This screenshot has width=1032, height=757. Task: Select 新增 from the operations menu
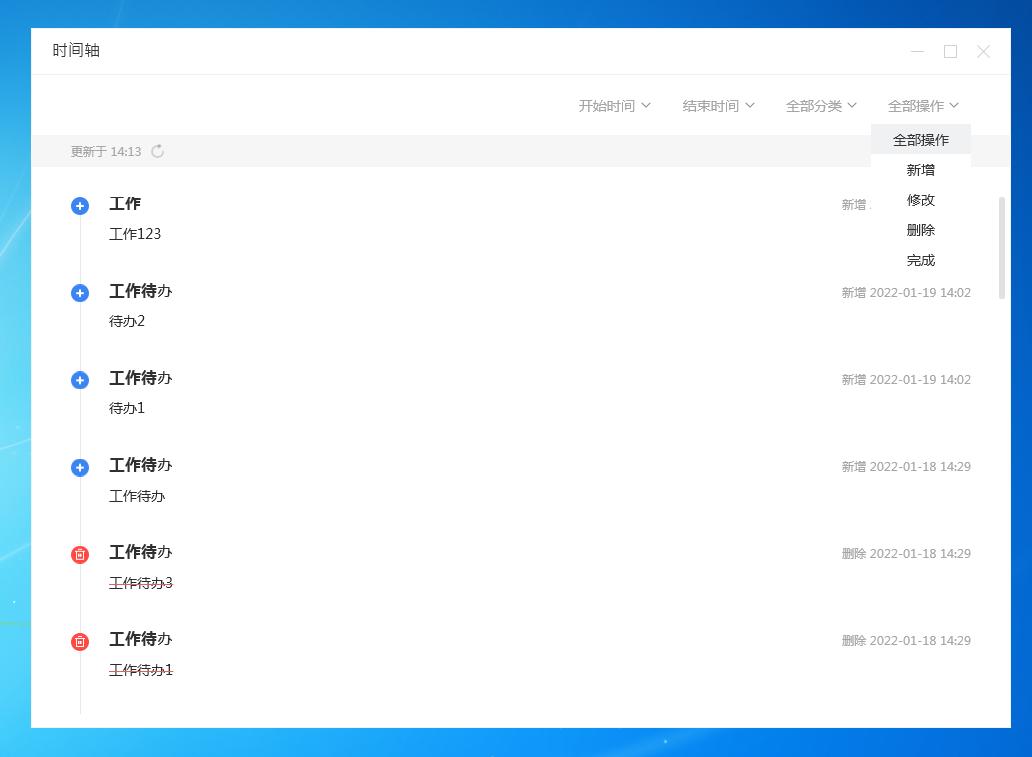click(x=920, y=170)
